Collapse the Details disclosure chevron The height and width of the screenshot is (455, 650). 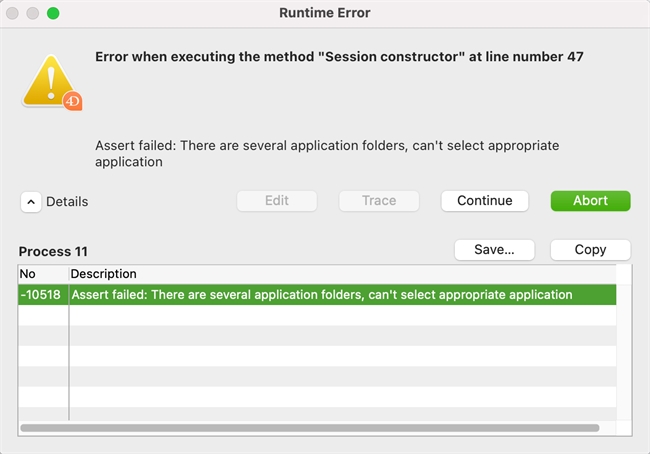(31, 201)
